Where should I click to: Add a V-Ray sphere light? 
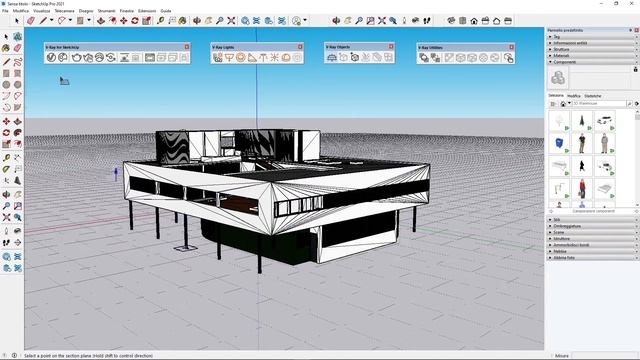coord(240,58)
